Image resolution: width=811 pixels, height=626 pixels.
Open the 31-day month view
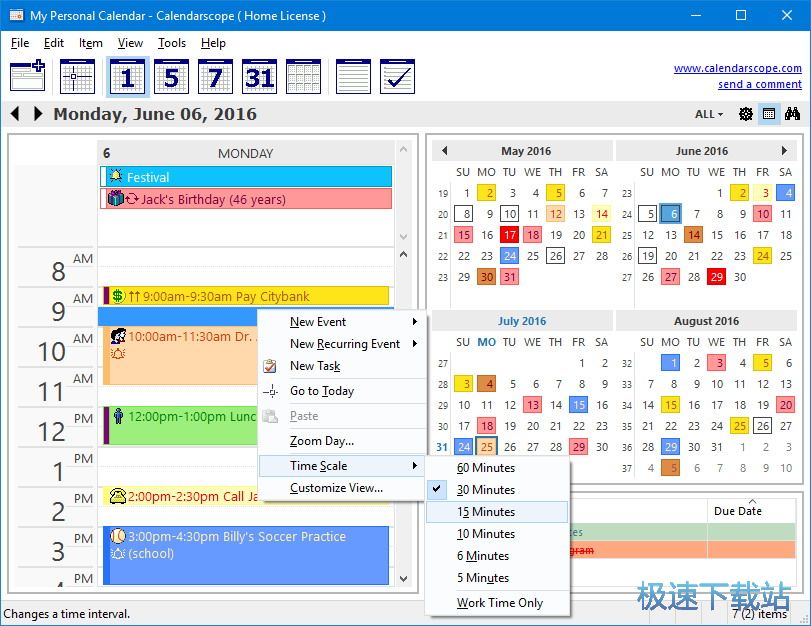click(x=259, y=77)
